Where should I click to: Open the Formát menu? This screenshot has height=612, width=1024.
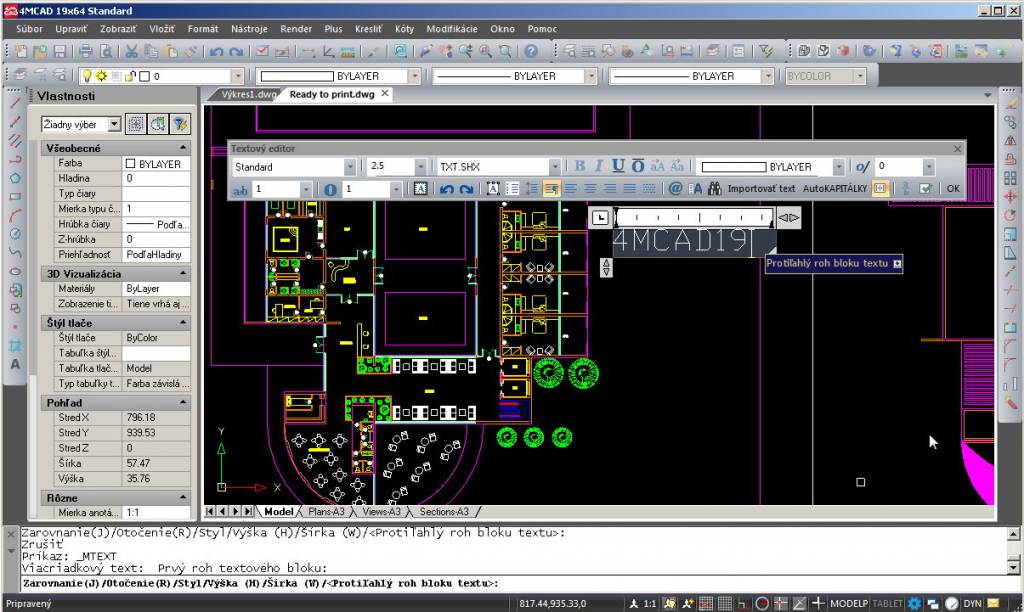tap(203, 29)
